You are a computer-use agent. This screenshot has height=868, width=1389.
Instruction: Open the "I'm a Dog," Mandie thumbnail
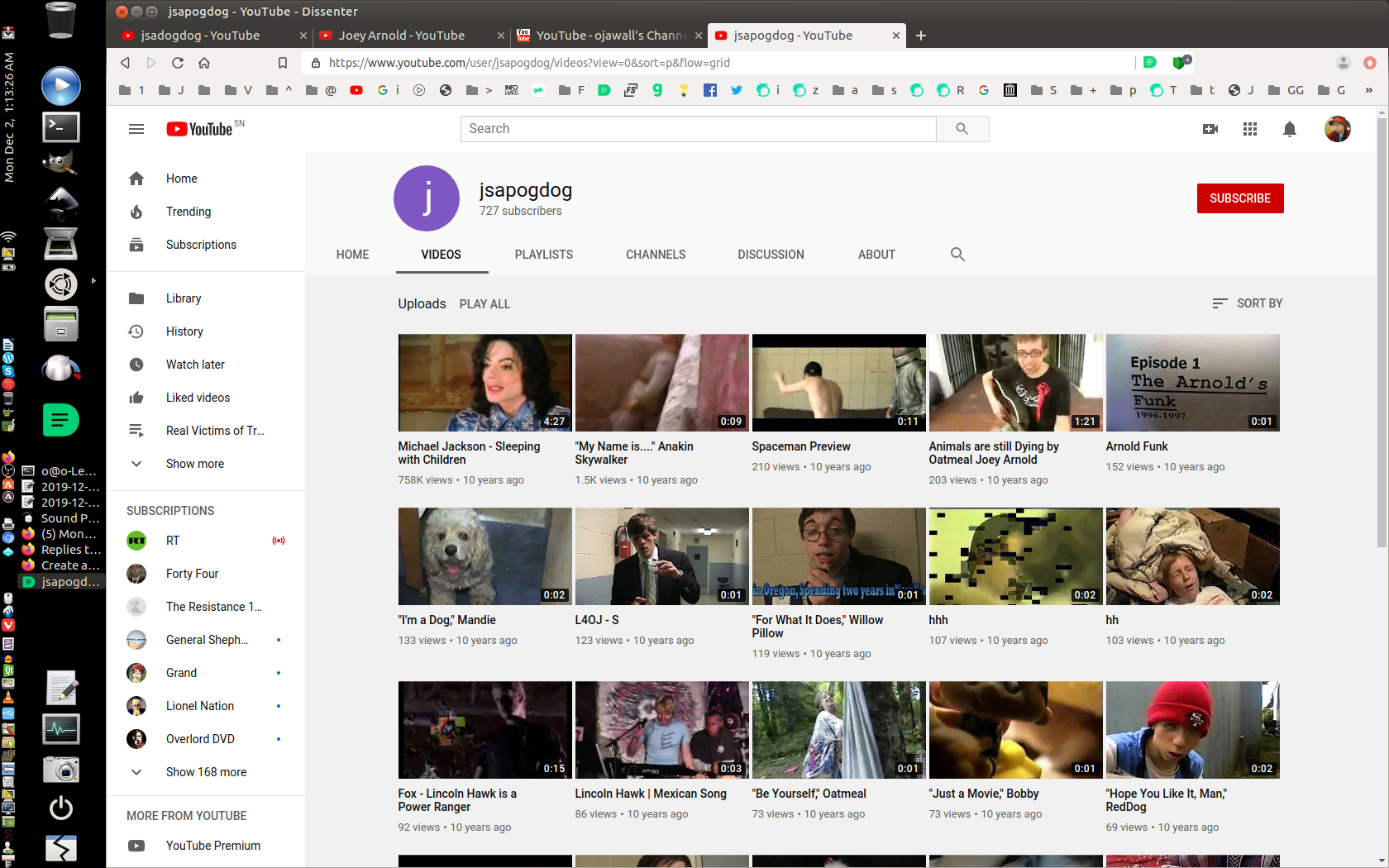coord(485,556)
